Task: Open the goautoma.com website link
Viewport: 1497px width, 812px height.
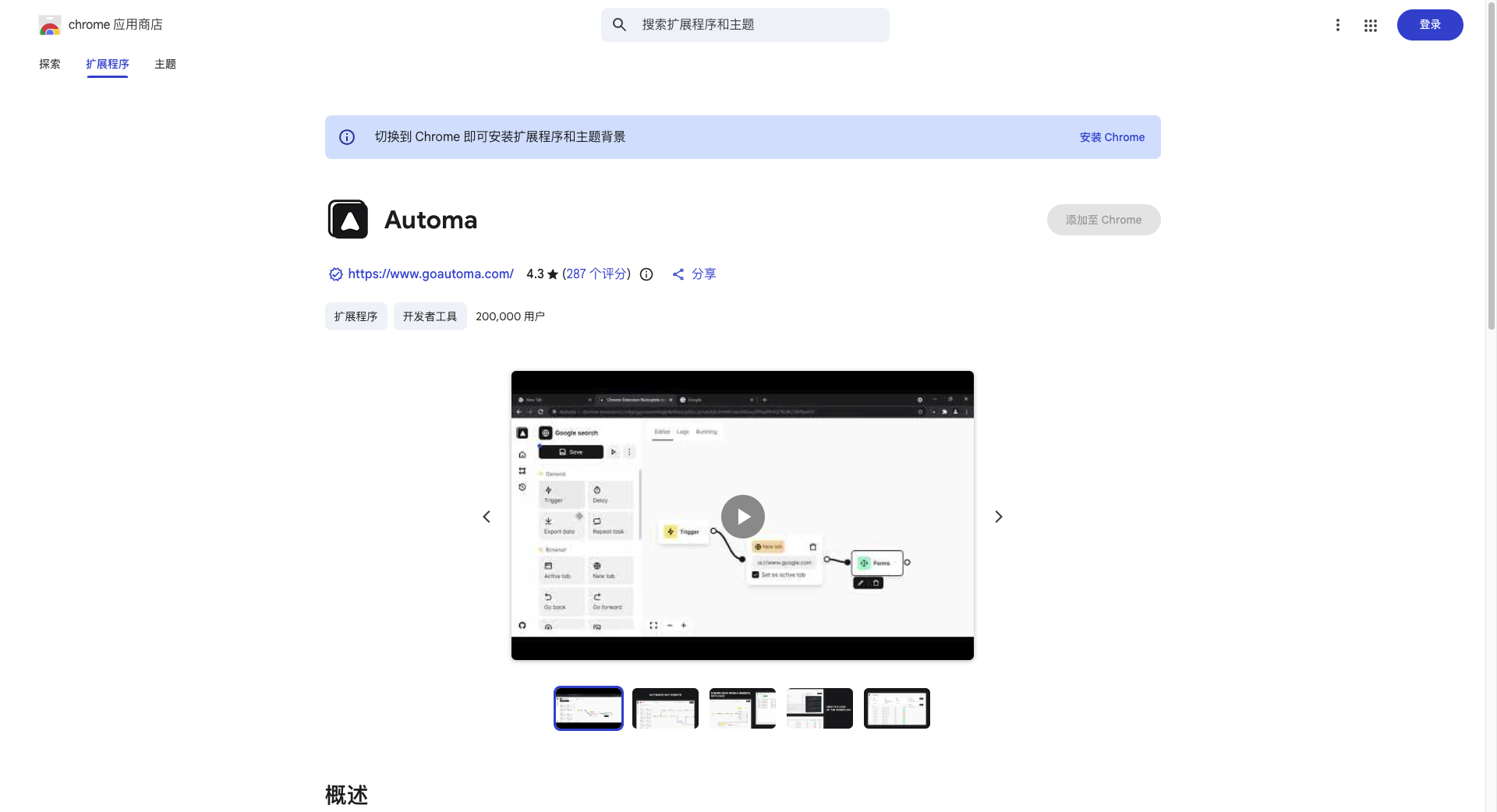Action: pyautogui.click(x=430, y=274)
